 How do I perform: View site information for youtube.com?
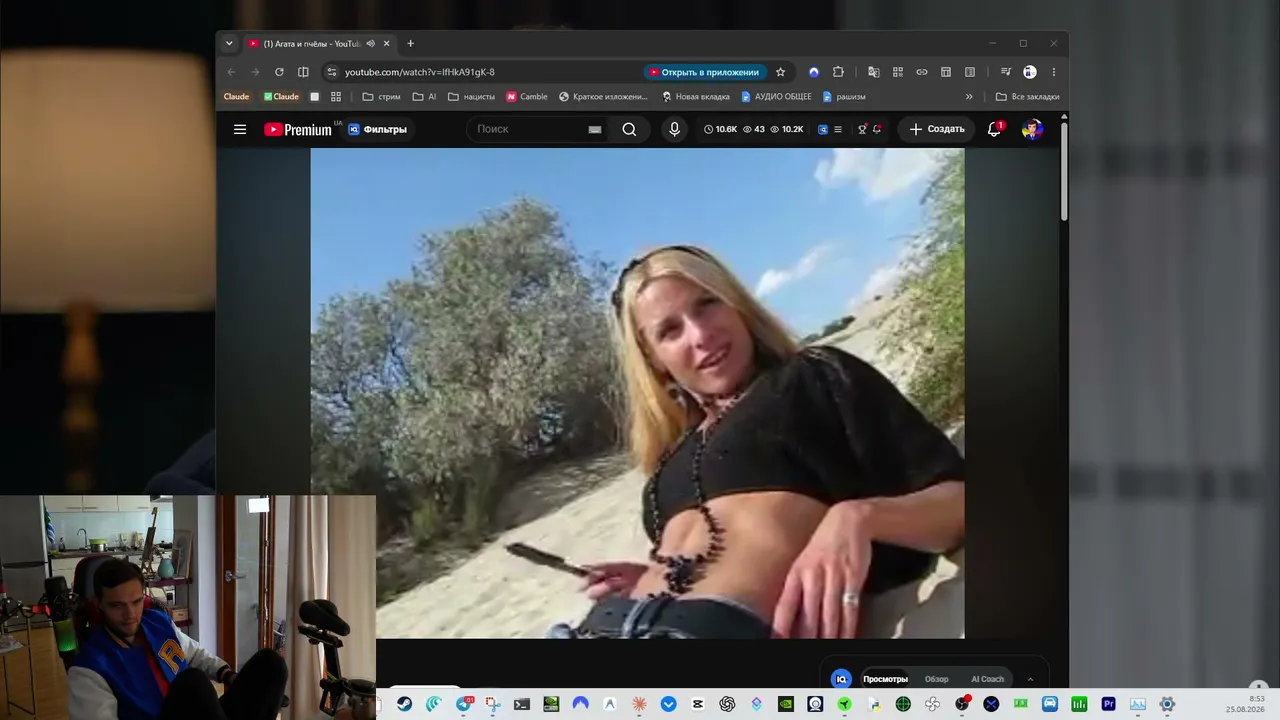[x=331, y=72]
